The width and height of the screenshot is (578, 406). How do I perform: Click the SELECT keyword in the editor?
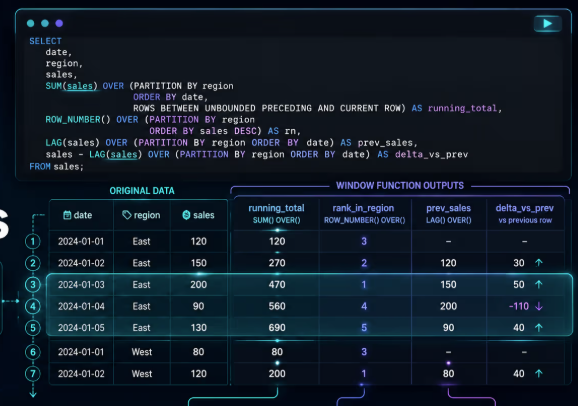click(x=45, y=41)
